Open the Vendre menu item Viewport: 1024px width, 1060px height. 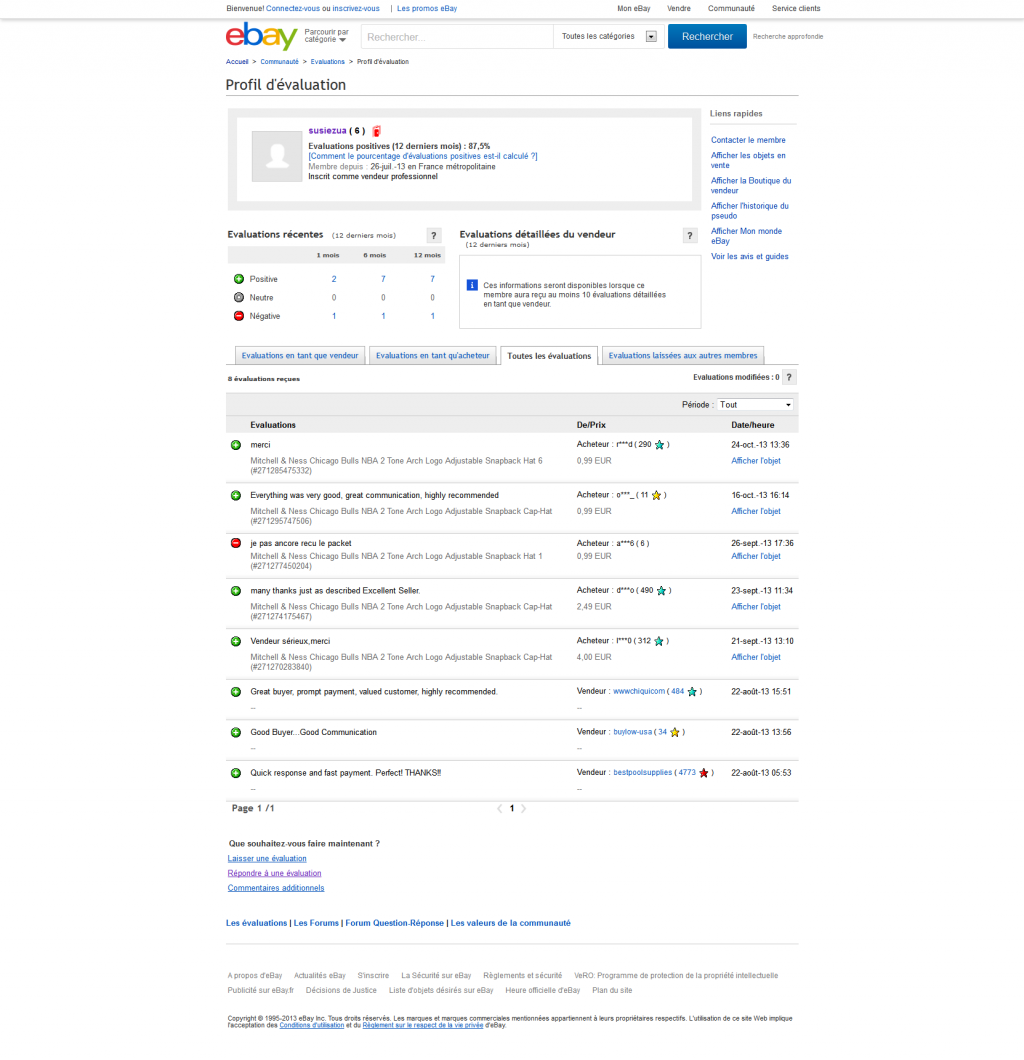click(679, 9)
